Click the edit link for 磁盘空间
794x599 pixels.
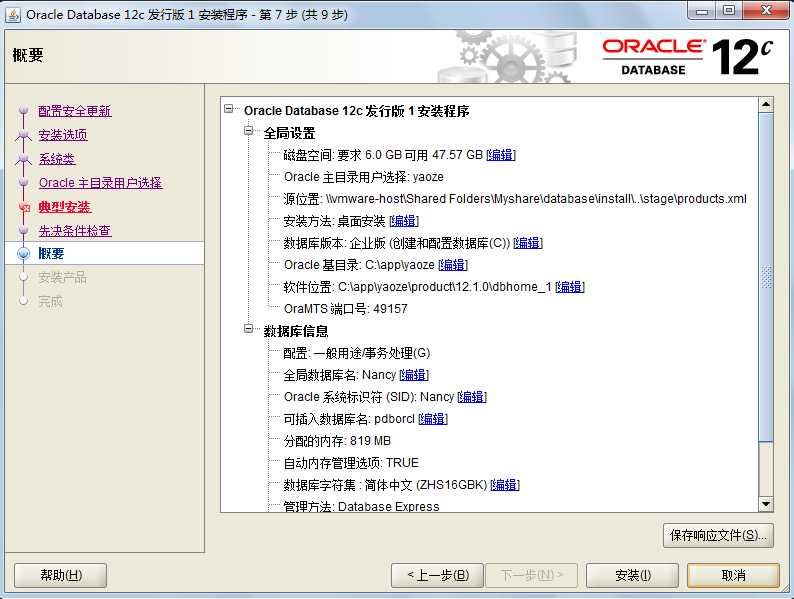[x=501, y=155]
